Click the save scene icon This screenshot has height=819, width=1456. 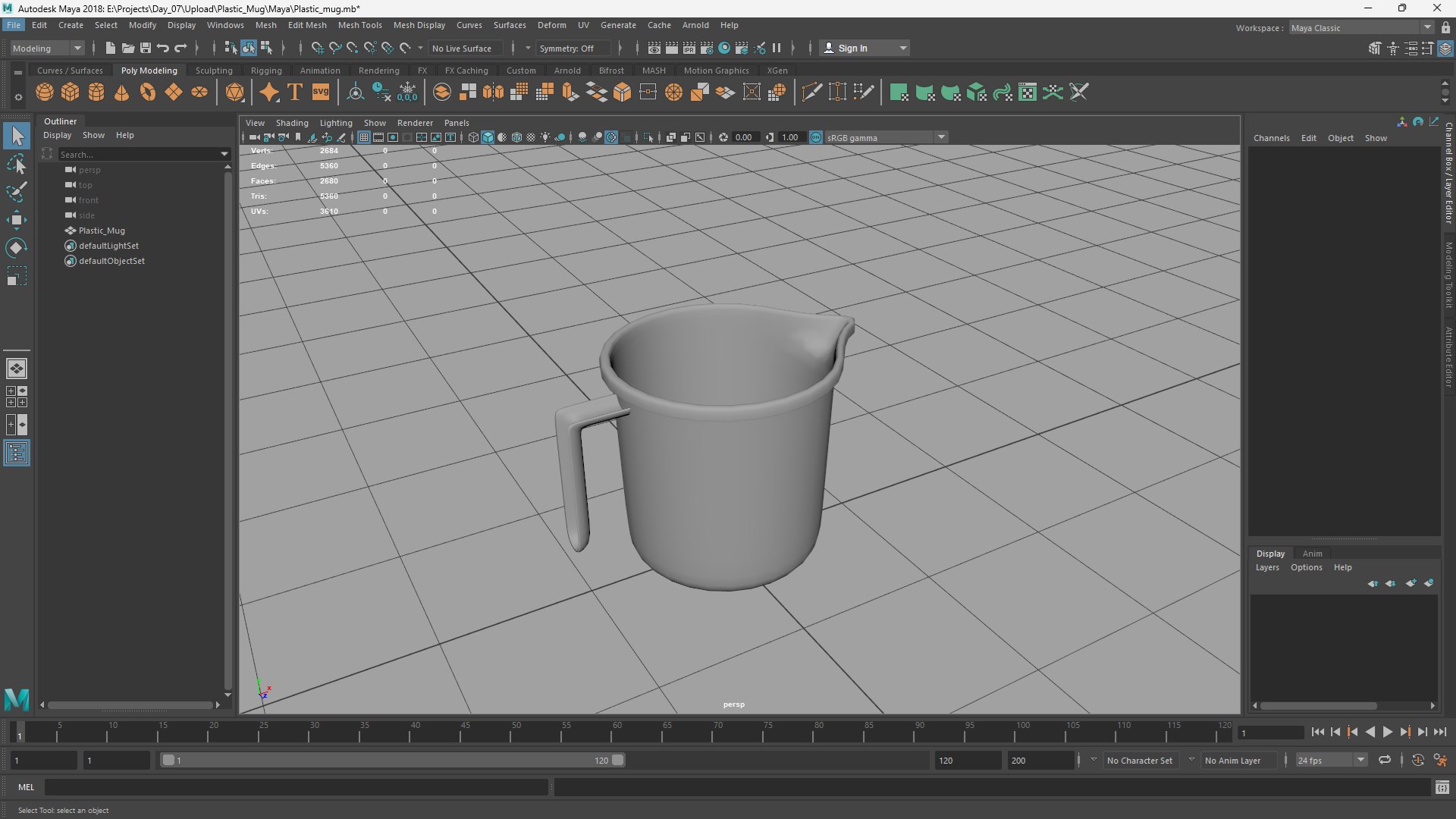coord(146,48)
